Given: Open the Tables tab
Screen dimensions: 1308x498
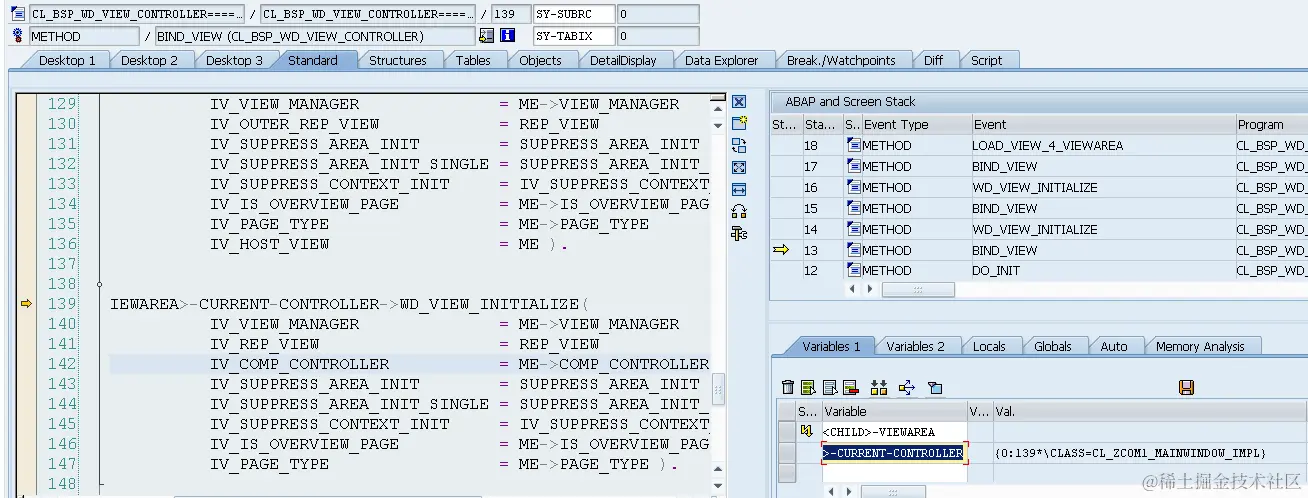Looking at the screenshot, I should point(473,60).
